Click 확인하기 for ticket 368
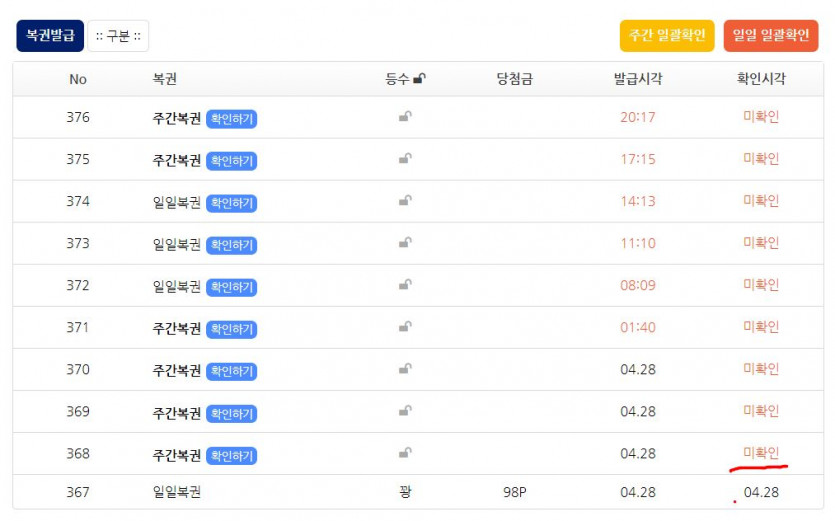 click(232, 455)
